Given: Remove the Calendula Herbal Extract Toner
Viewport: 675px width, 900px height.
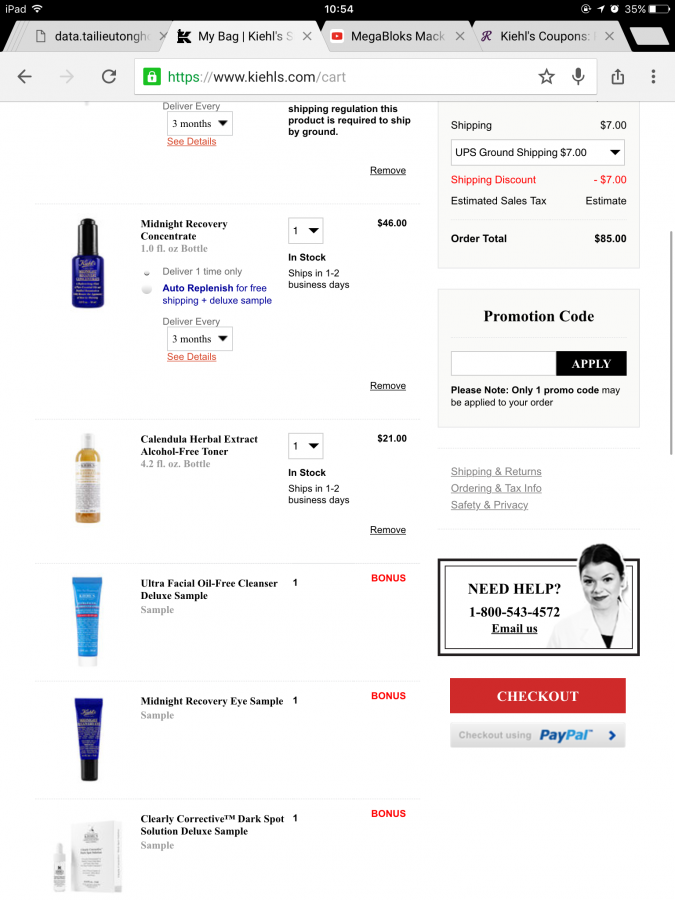Looking at the screenshot, I should pyautogui.click(x=387, y=530).
